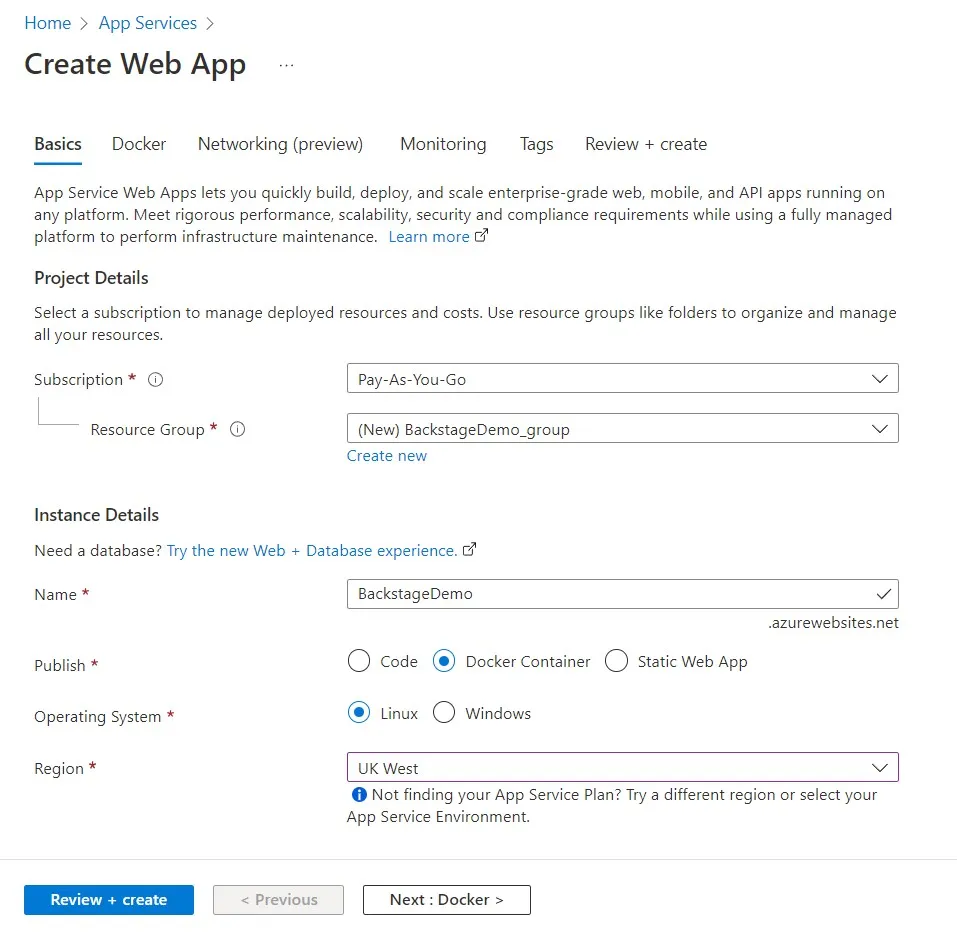Click the Resource Group info icon
This screenshot has width=957, height=938.
(237, 430)
